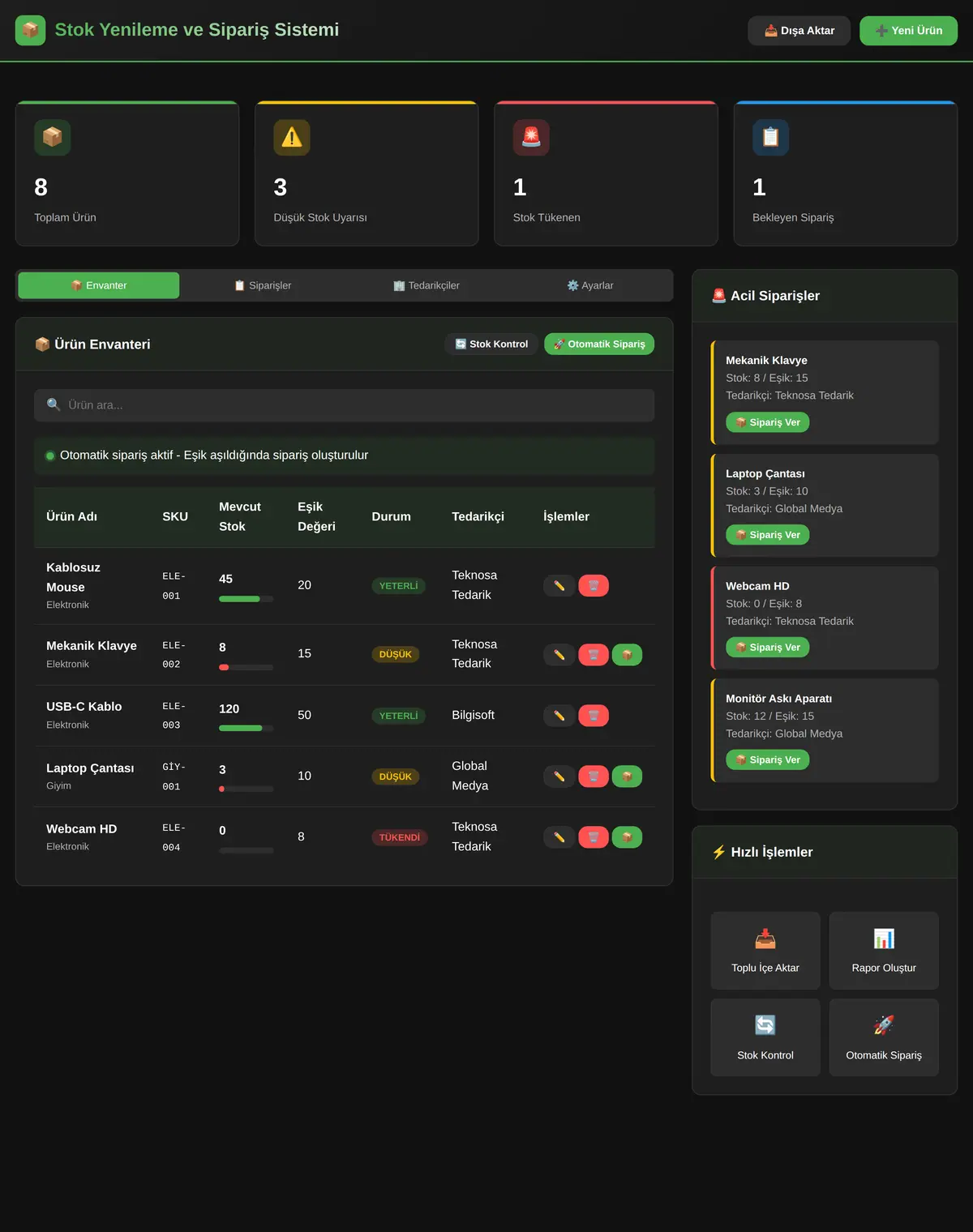The width and height of the screenshot is (973, 1232).
Task: Open the Tedarikçiler tab
Action: (426, 285)
